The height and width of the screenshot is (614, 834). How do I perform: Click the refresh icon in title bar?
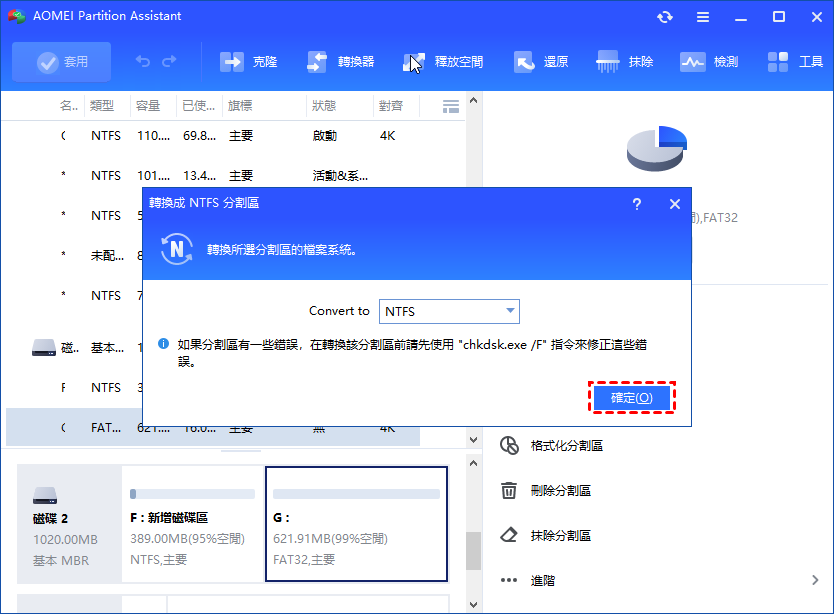(x=665, y=17)
